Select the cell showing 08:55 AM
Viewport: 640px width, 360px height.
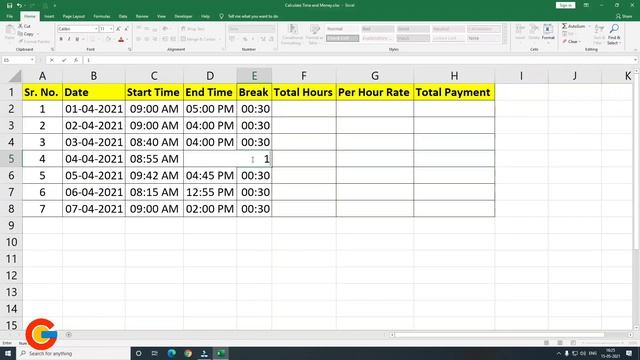(154, 159)
